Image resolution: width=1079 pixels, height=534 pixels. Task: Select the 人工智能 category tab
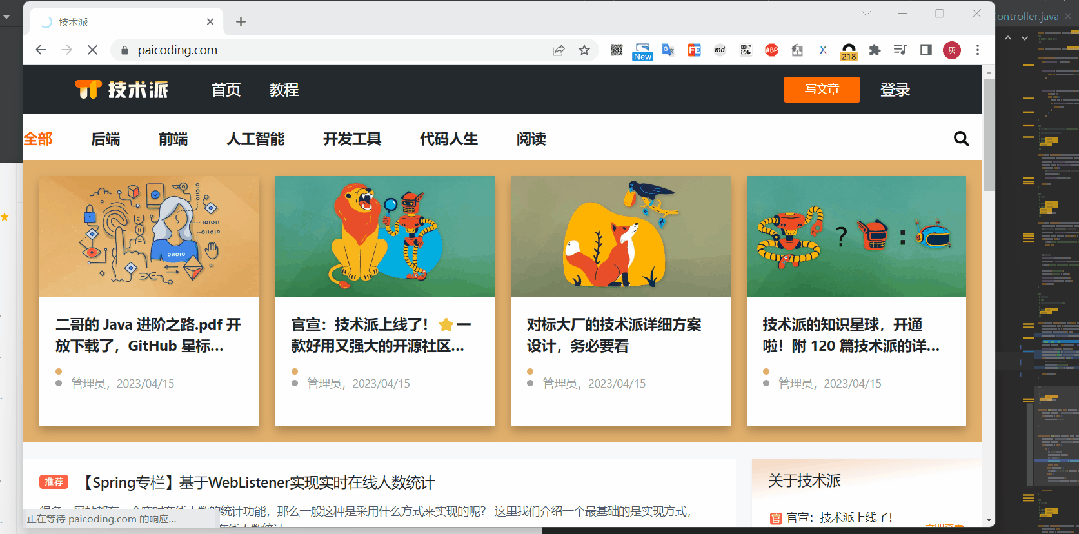tap(255, 139)
